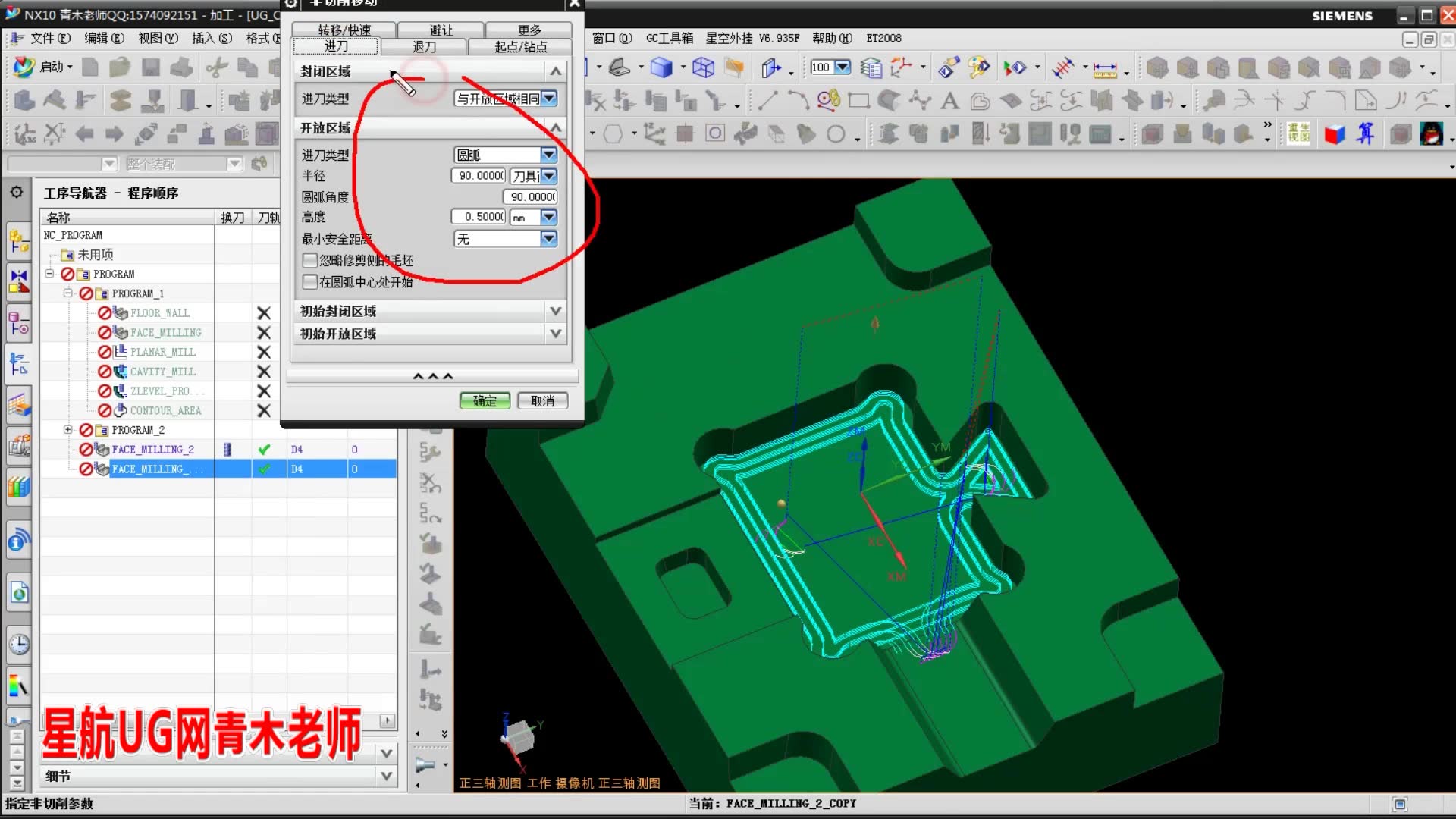This screenshot has width=1456, height=819.
Task: Click the 启动 start icon
Action: pyautogui.click(x=24, y=67)
